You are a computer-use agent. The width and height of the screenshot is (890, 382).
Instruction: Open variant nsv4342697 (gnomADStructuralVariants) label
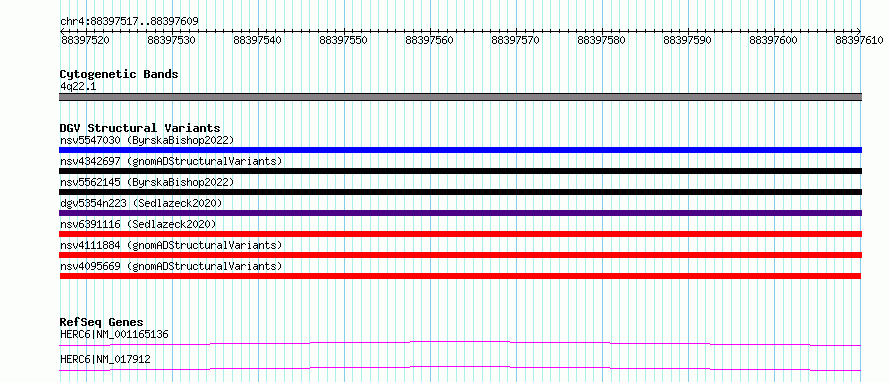coord(171,161)
